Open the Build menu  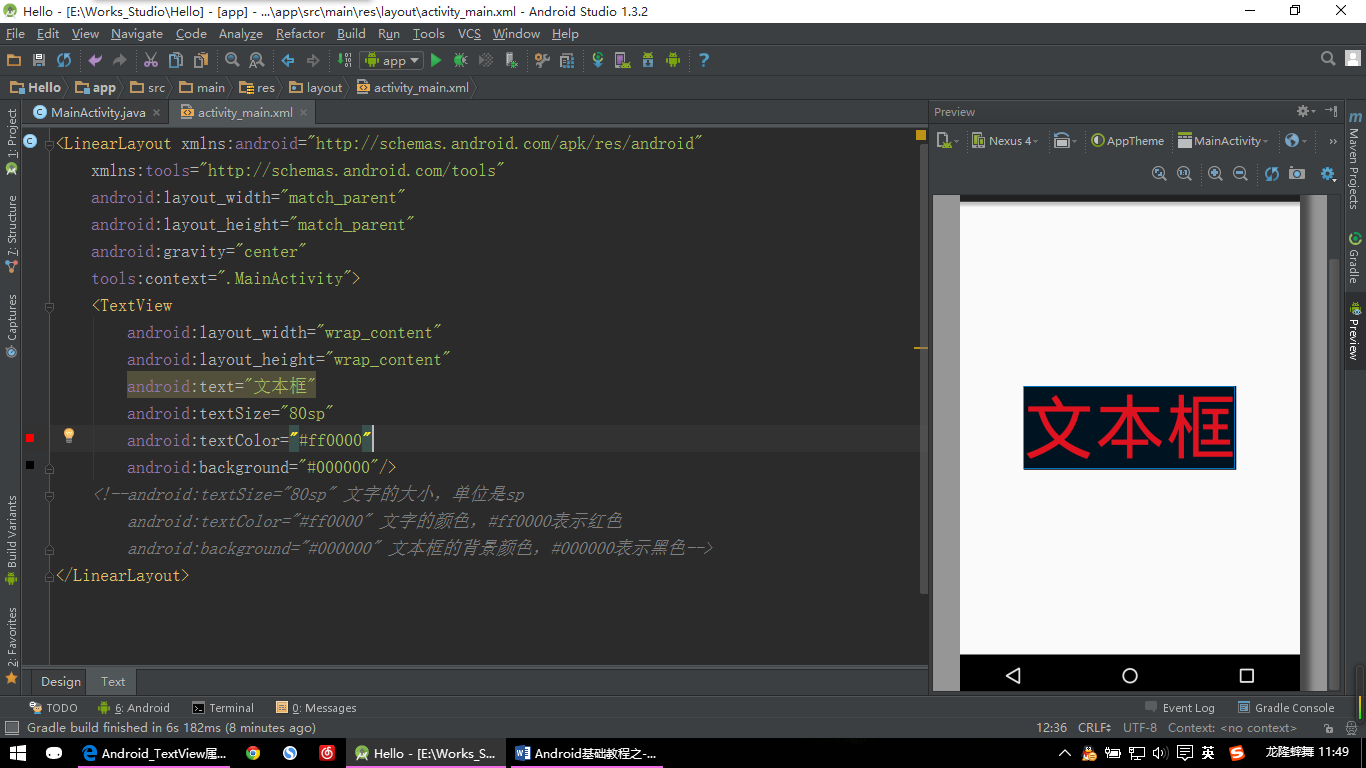pos(351,33)
